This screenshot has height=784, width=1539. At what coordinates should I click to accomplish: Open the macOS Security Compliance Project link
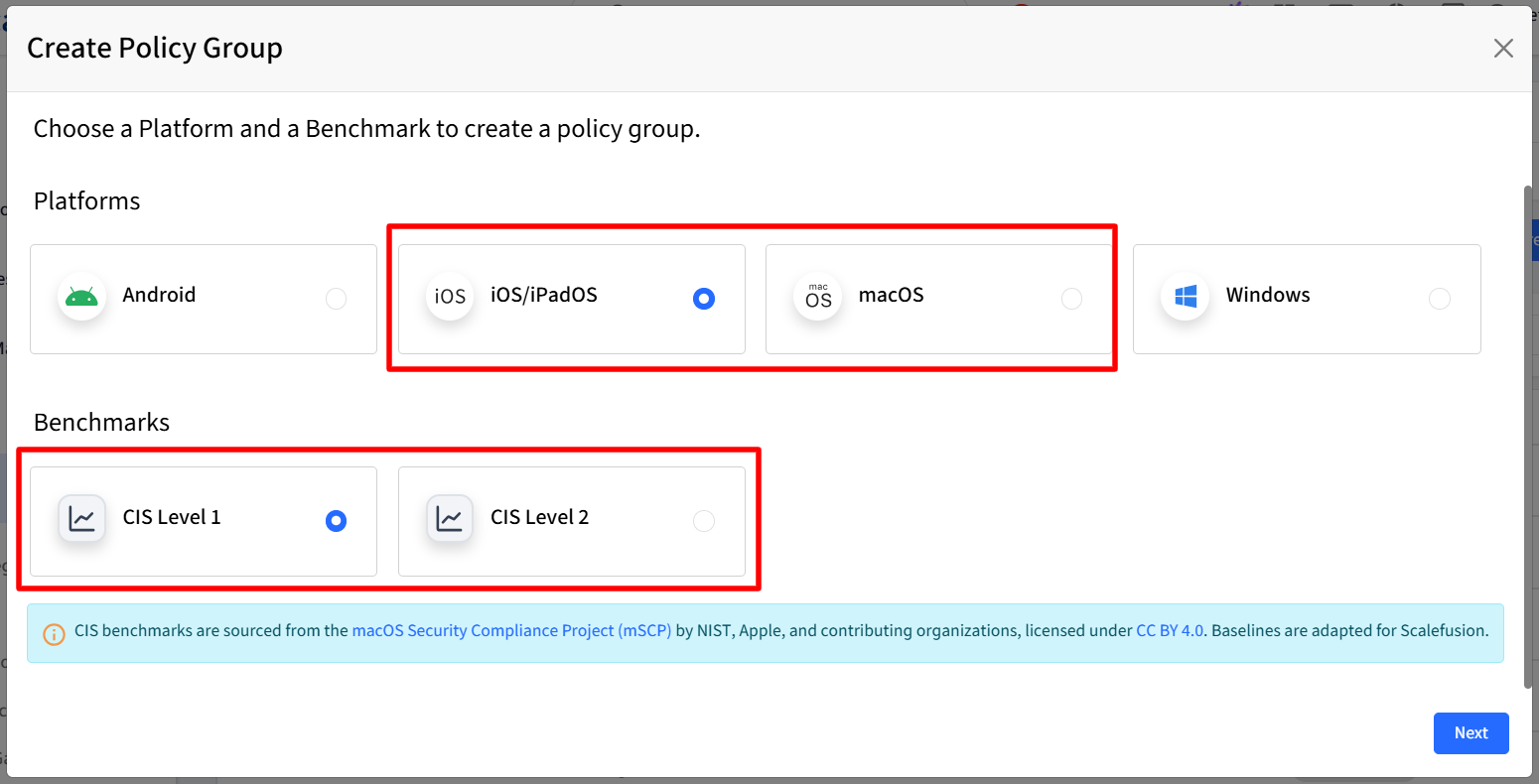[512, 630]
